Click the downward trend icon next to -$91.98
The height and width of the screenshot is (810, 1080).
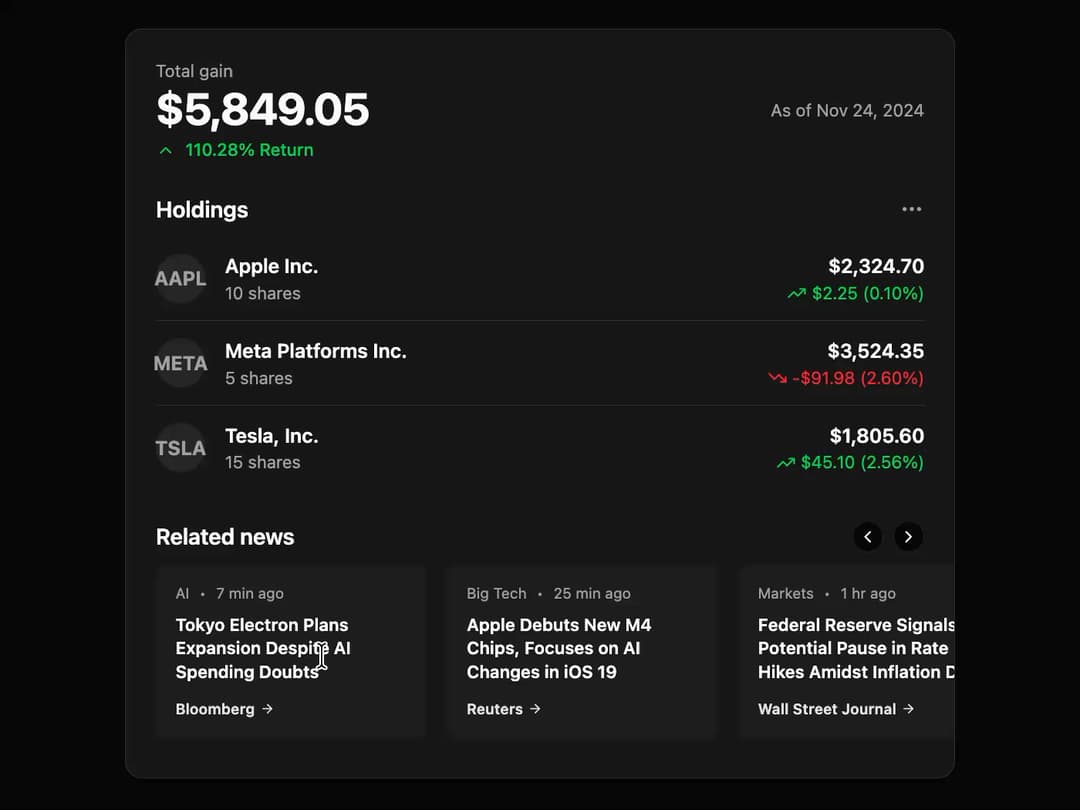point(778,378)
